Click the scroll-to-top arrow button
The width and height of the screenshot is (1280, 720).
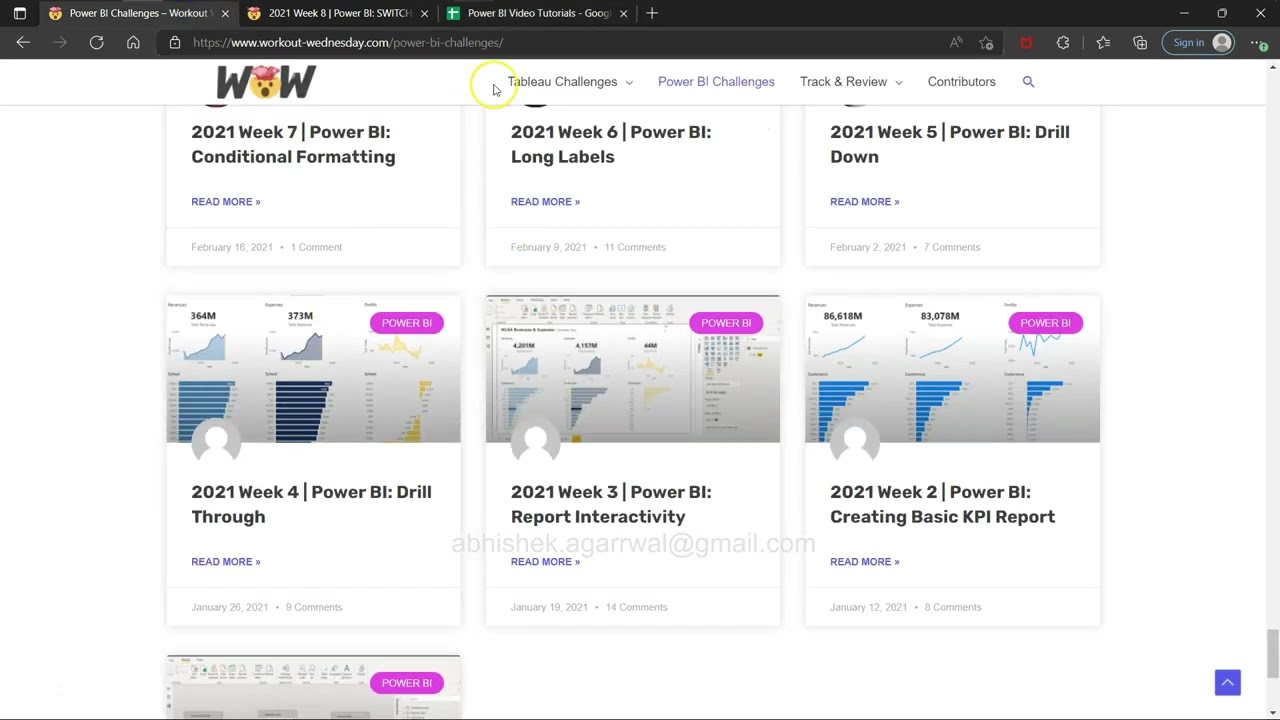point(1228,682)
